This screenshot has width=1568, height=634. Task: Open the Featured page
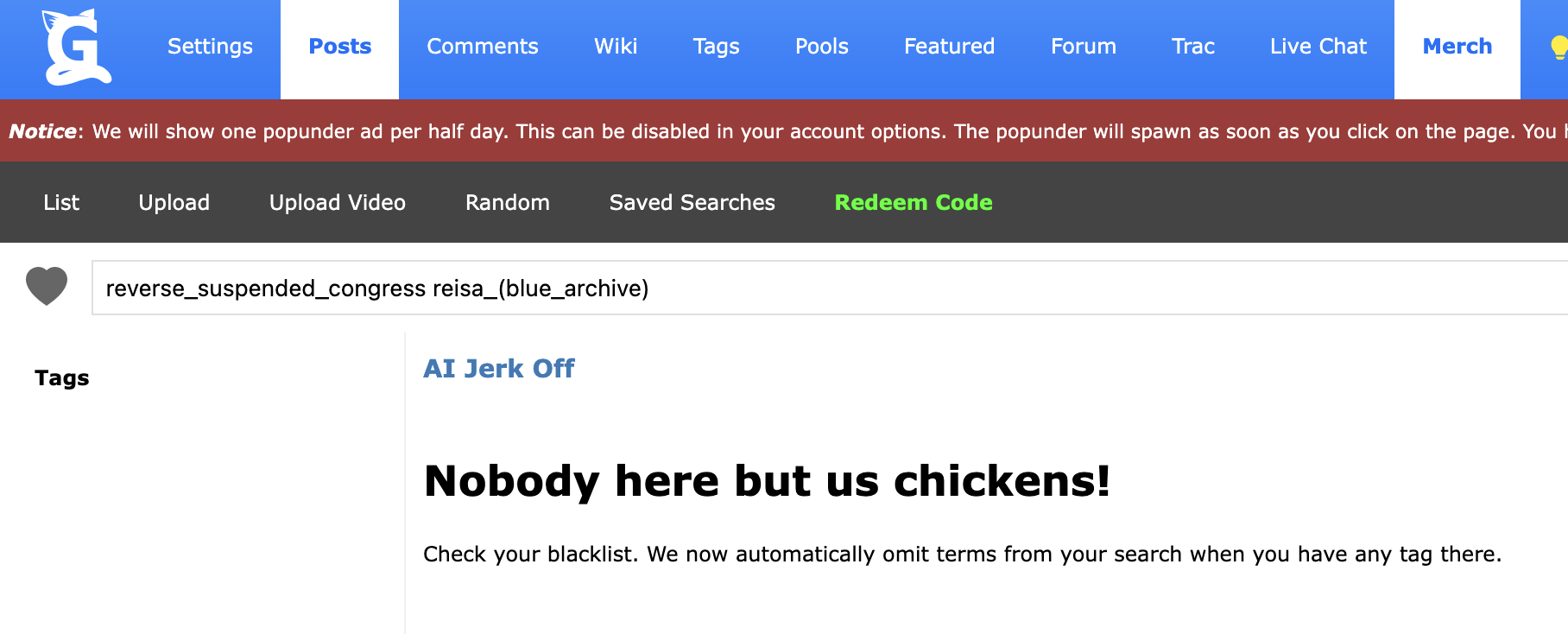950,47
